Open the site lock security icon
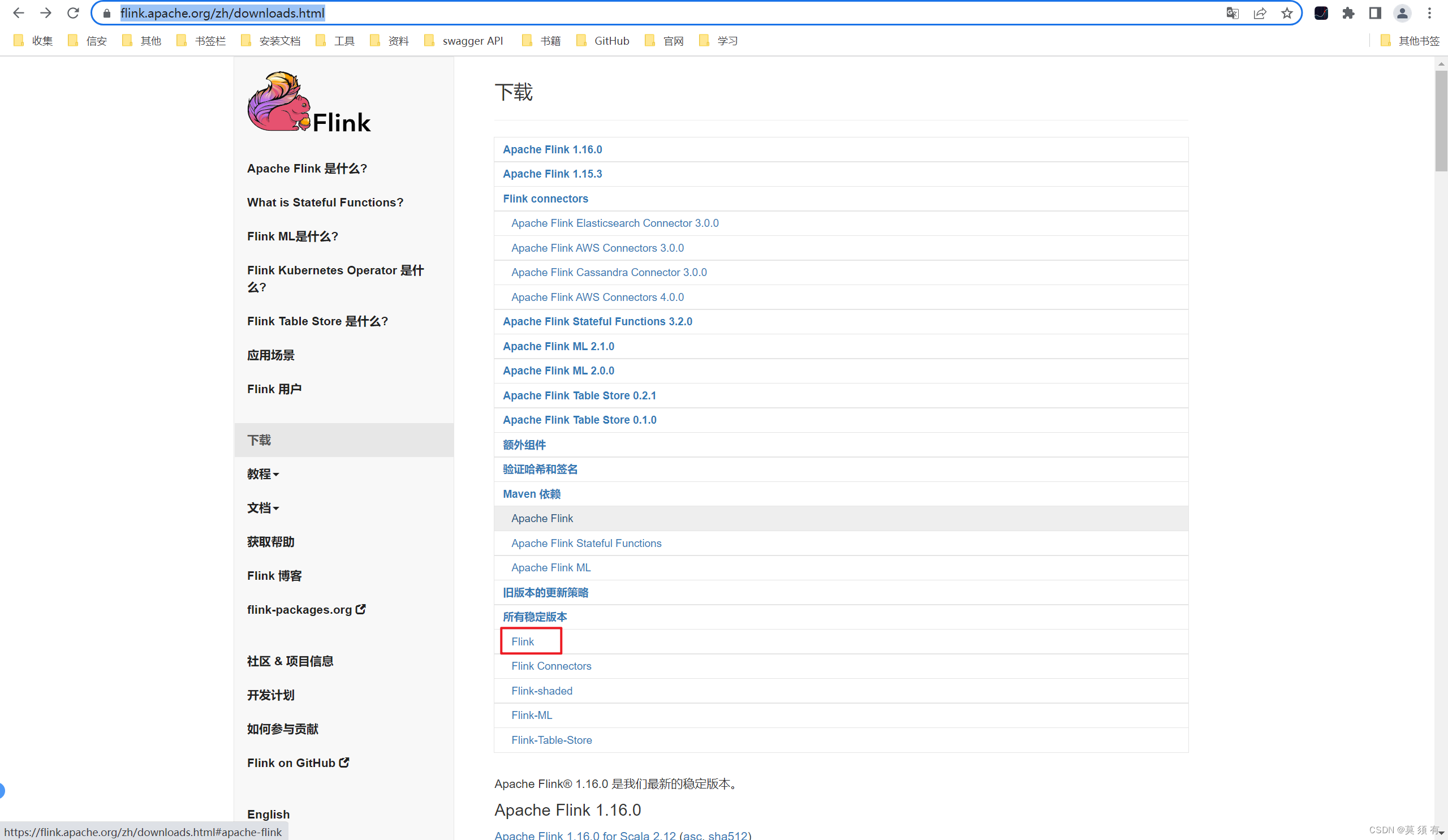 [x=107, y=13]
